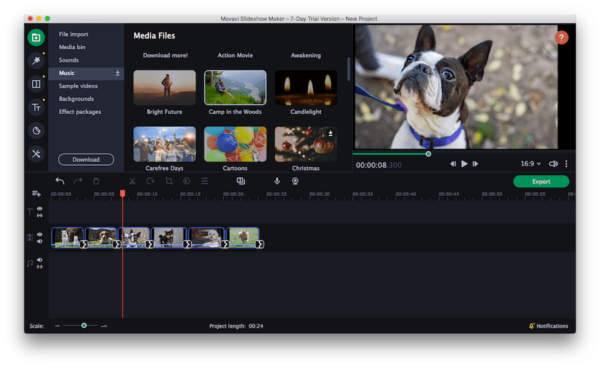Open the player three-dot menu
Screen dimensions: 600x368
tap(566, 164)
